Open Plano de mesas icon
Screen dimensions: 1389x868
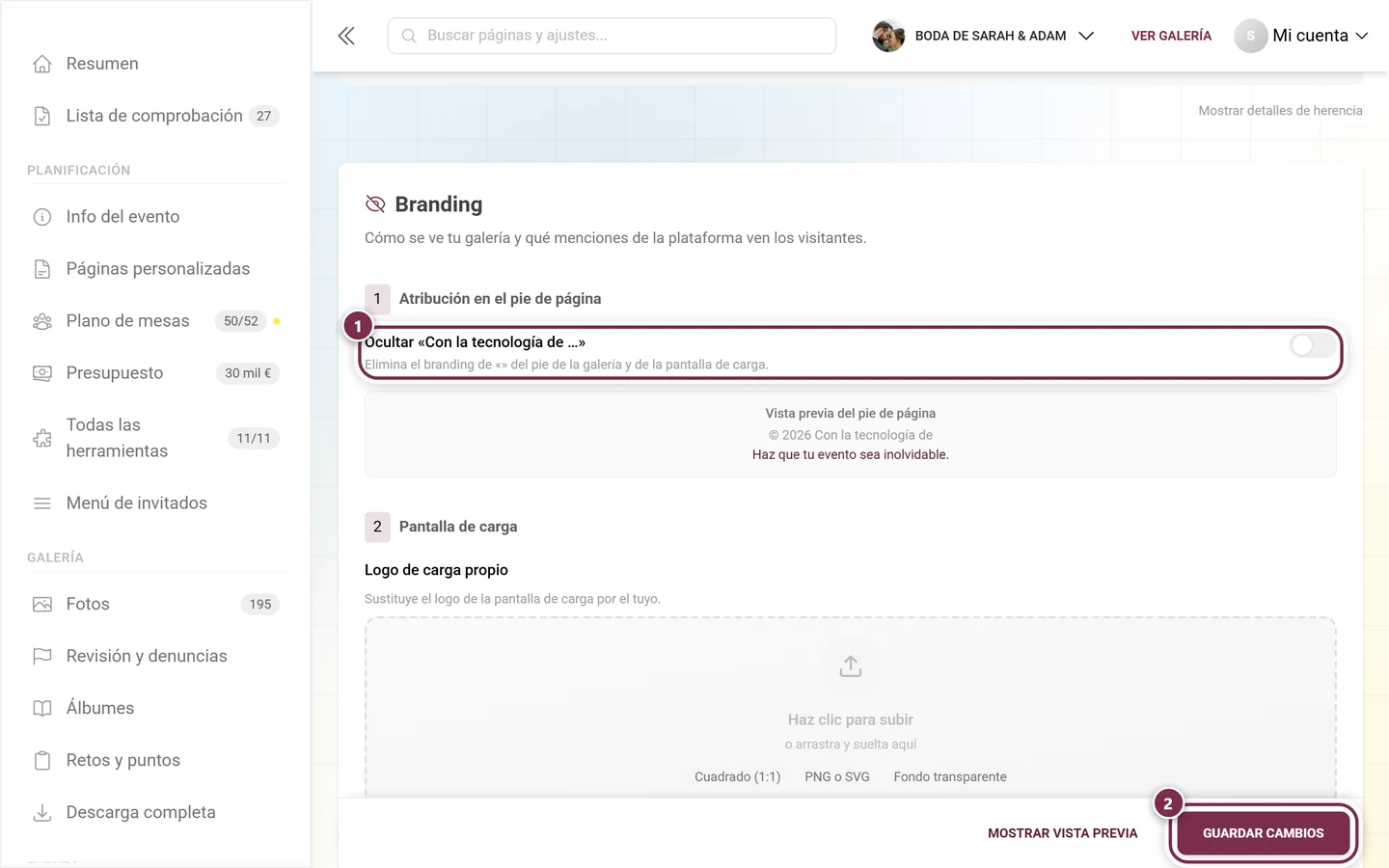coord(42,321)
